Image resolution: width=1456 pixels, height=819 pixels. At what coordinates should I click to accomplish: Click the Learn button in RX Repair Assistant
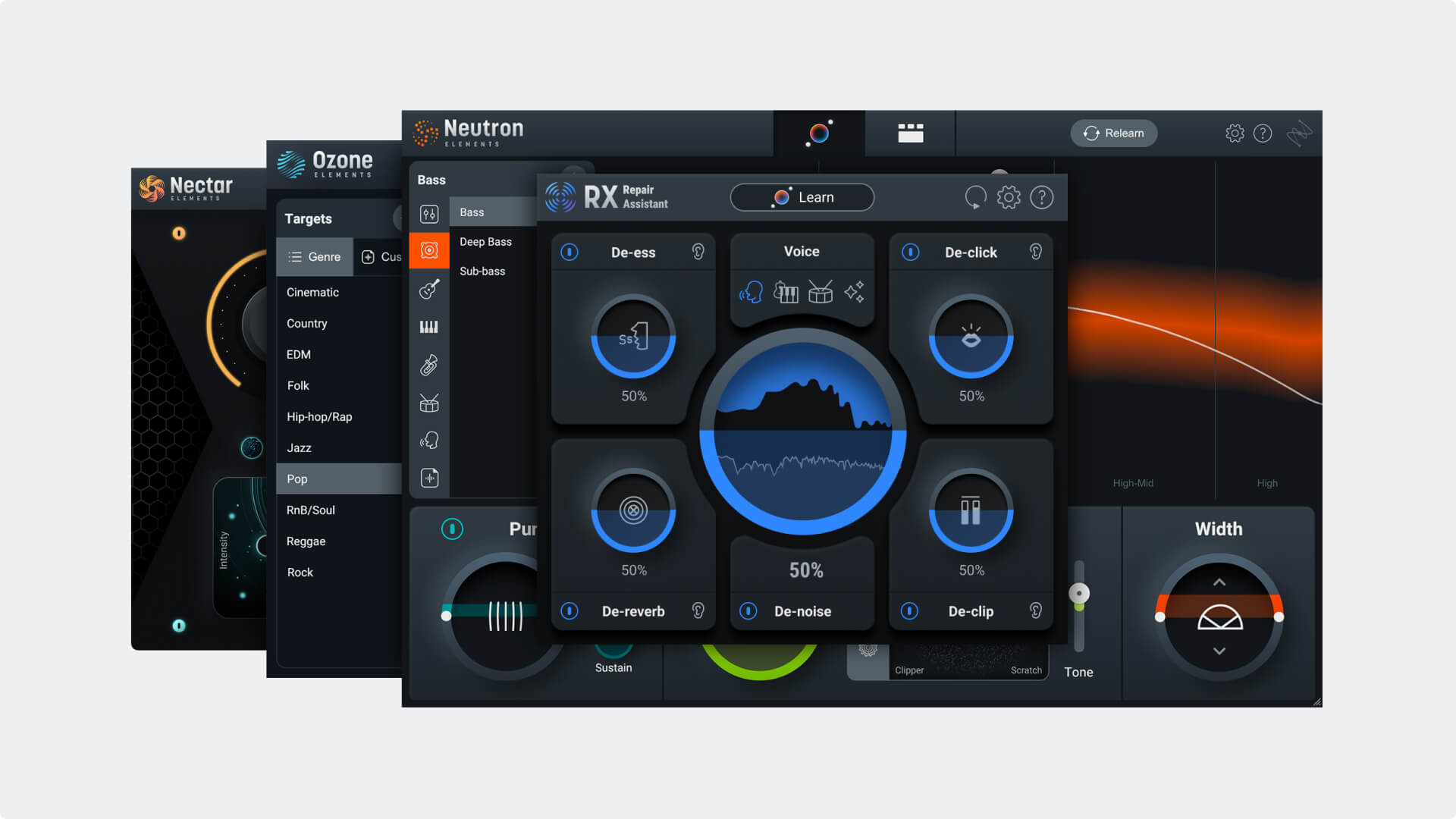pyautogui.click(x=802, y=197)
